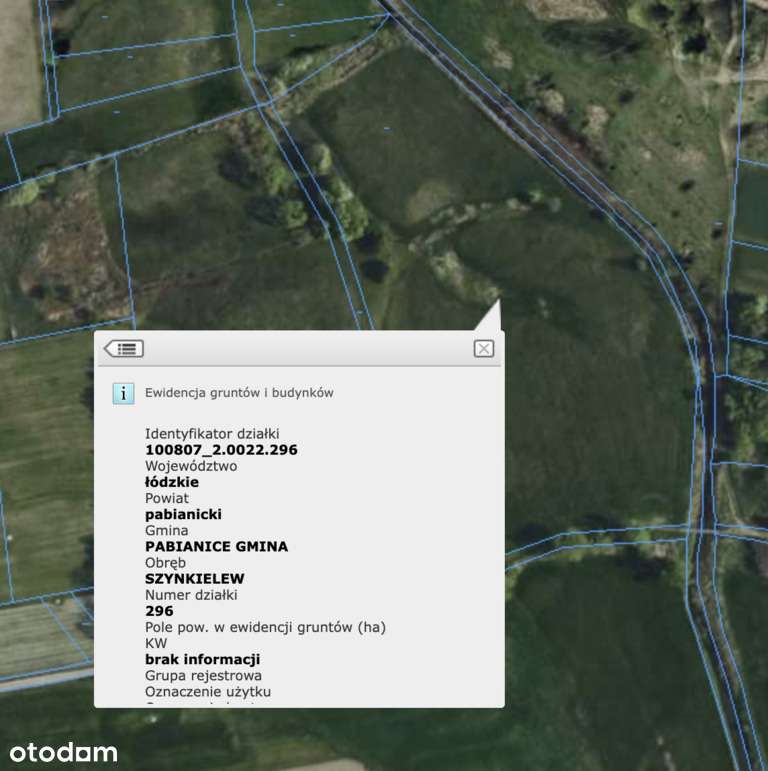Click the label 'Pole pow. w ewidencji gruntów (ha)'
This screenshot has width=768, height=771.
266,627
